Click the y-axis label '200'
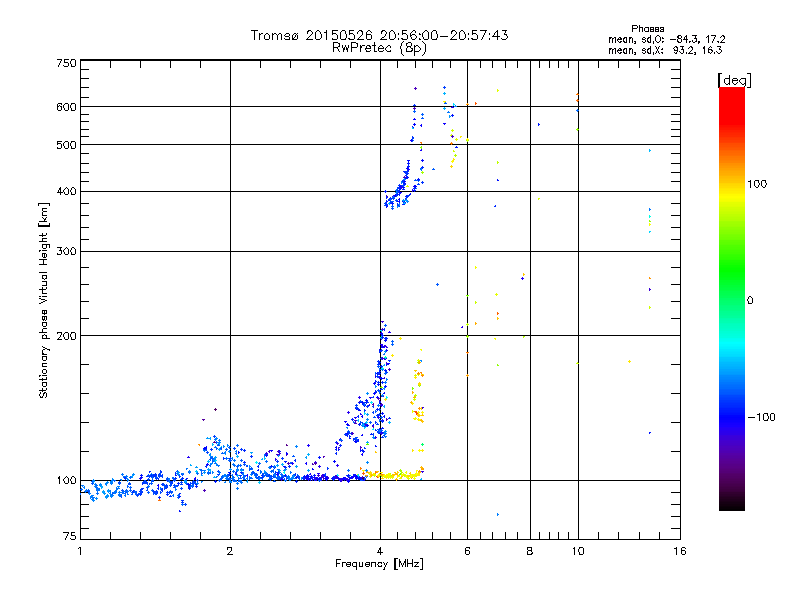Image resolution: width=800 pixels, height=600 pixels. (x=66, y=336)
